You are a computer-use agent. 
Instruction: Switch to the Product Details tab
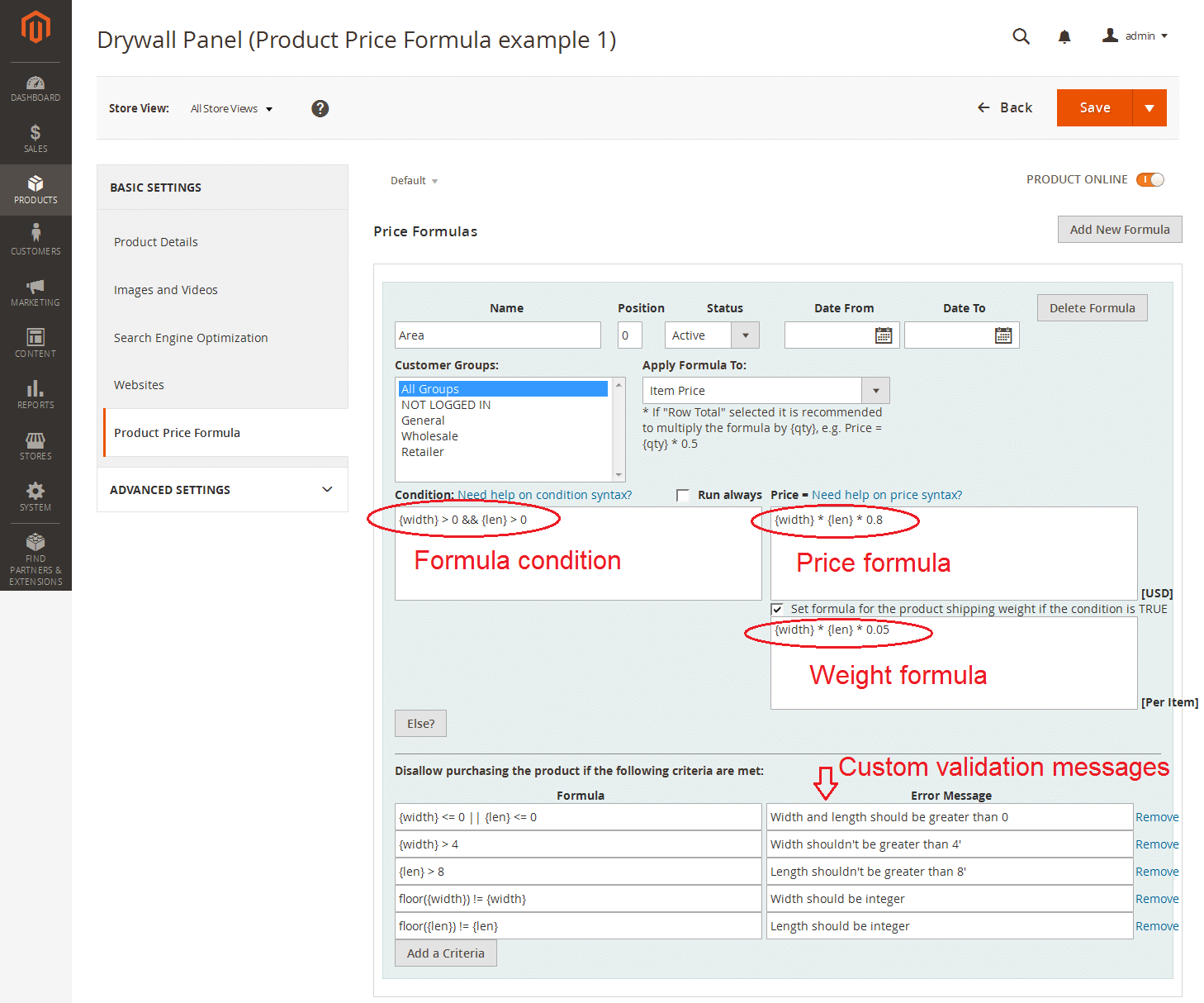[156, 242]
